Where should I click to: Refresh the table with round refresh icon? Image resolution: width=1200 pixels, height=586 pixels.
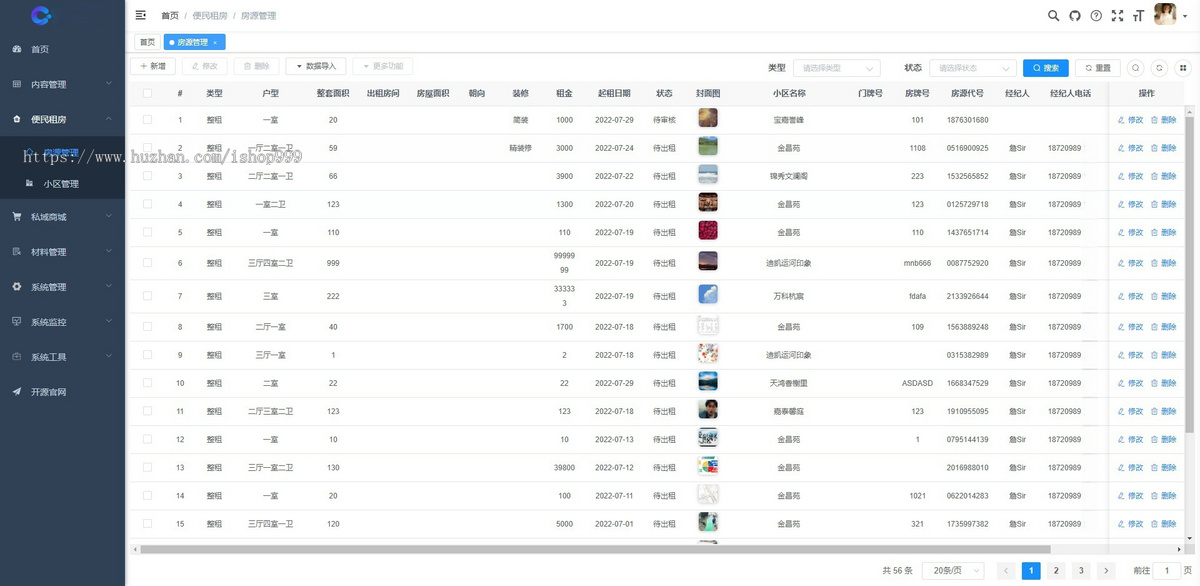1159,67
